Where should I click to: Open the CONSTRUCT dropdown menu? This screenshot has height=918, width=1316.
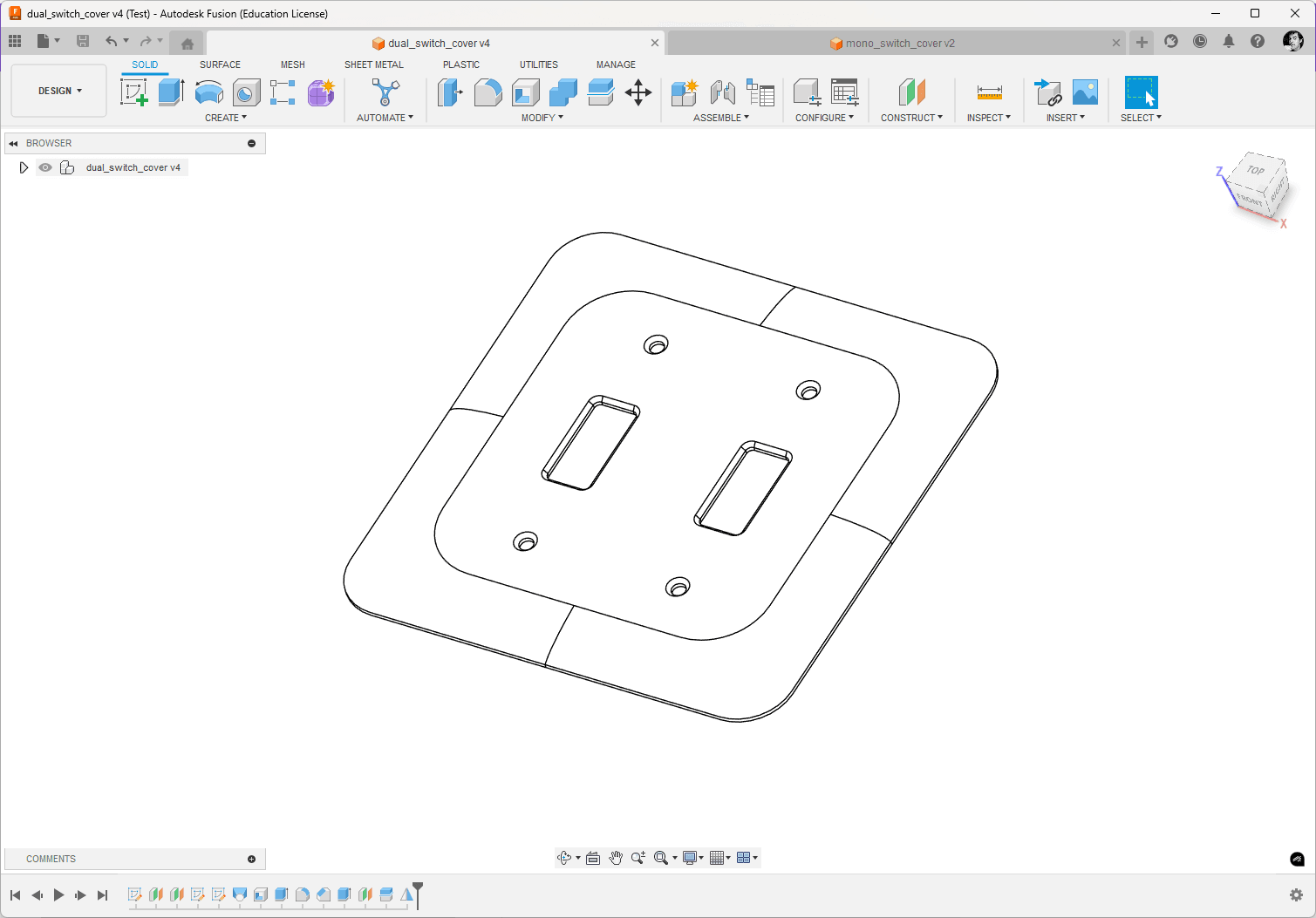pos(911,118)
